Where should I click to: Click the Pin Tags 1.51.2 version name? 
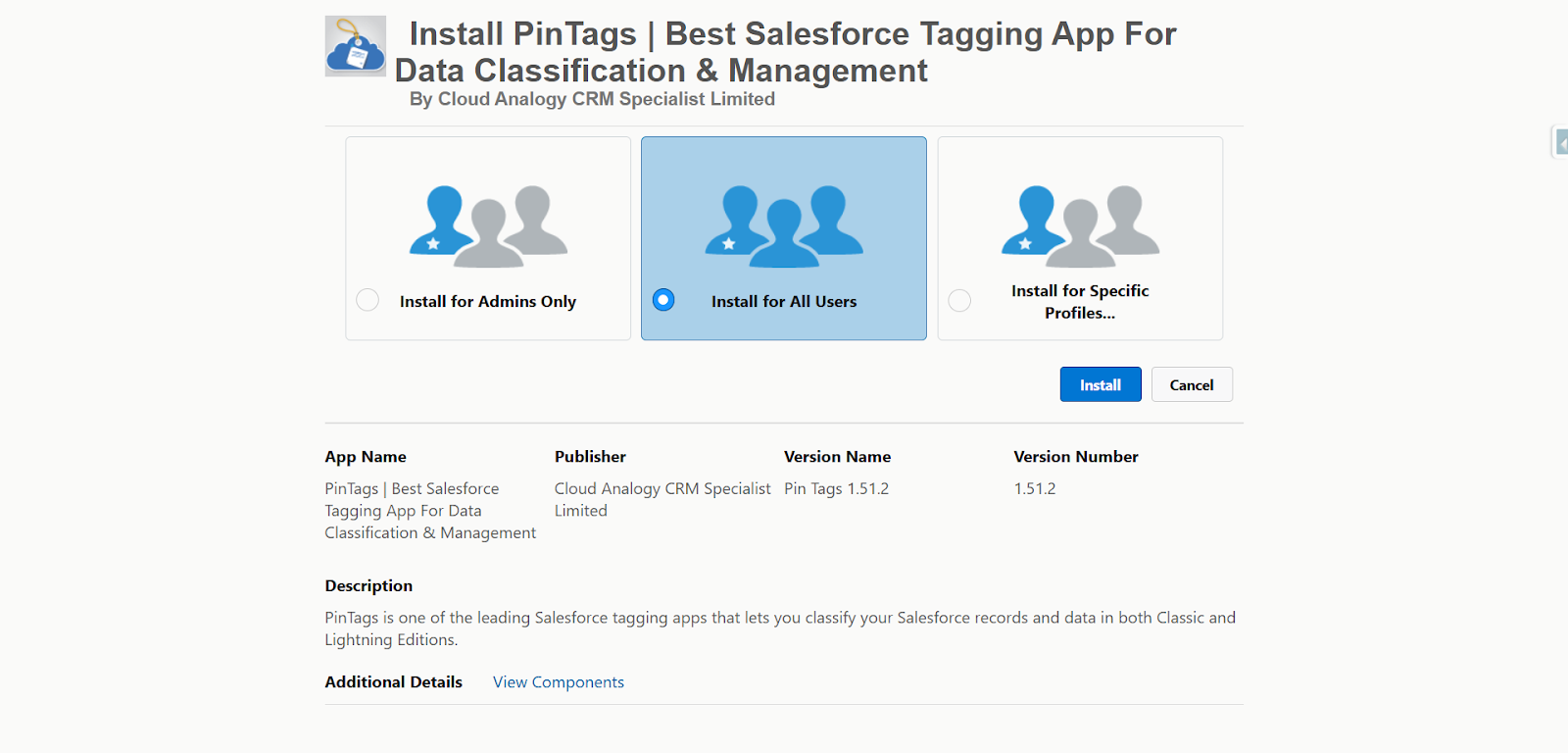pos(836,488)
